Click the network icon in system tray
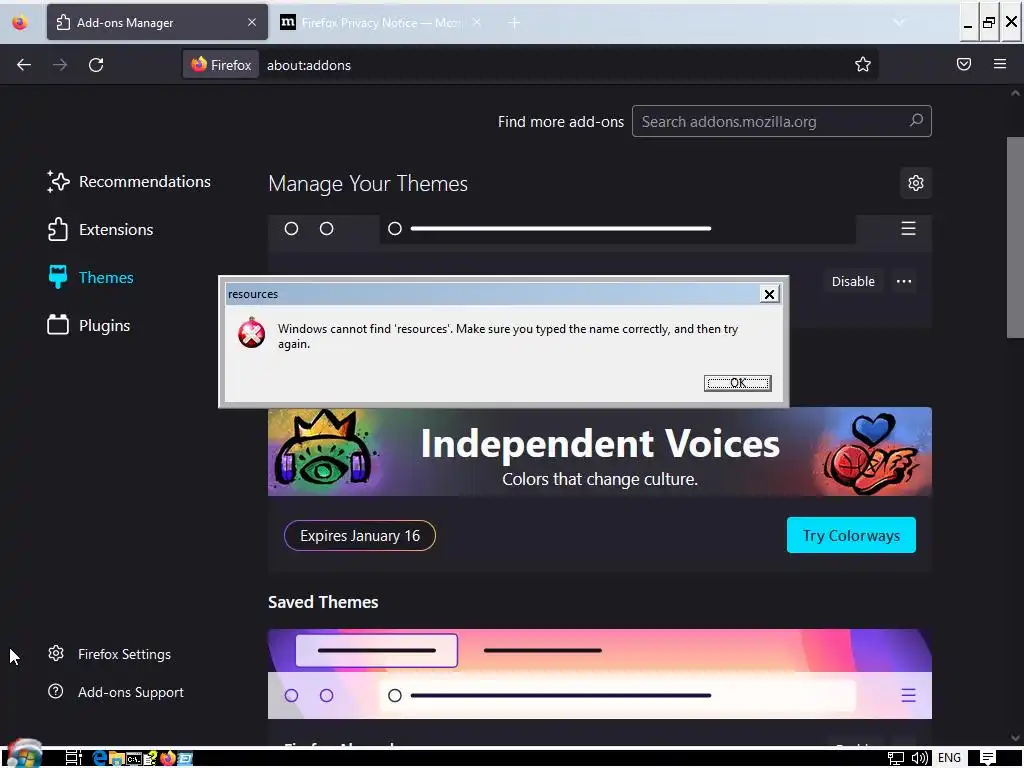 [895, 758]
